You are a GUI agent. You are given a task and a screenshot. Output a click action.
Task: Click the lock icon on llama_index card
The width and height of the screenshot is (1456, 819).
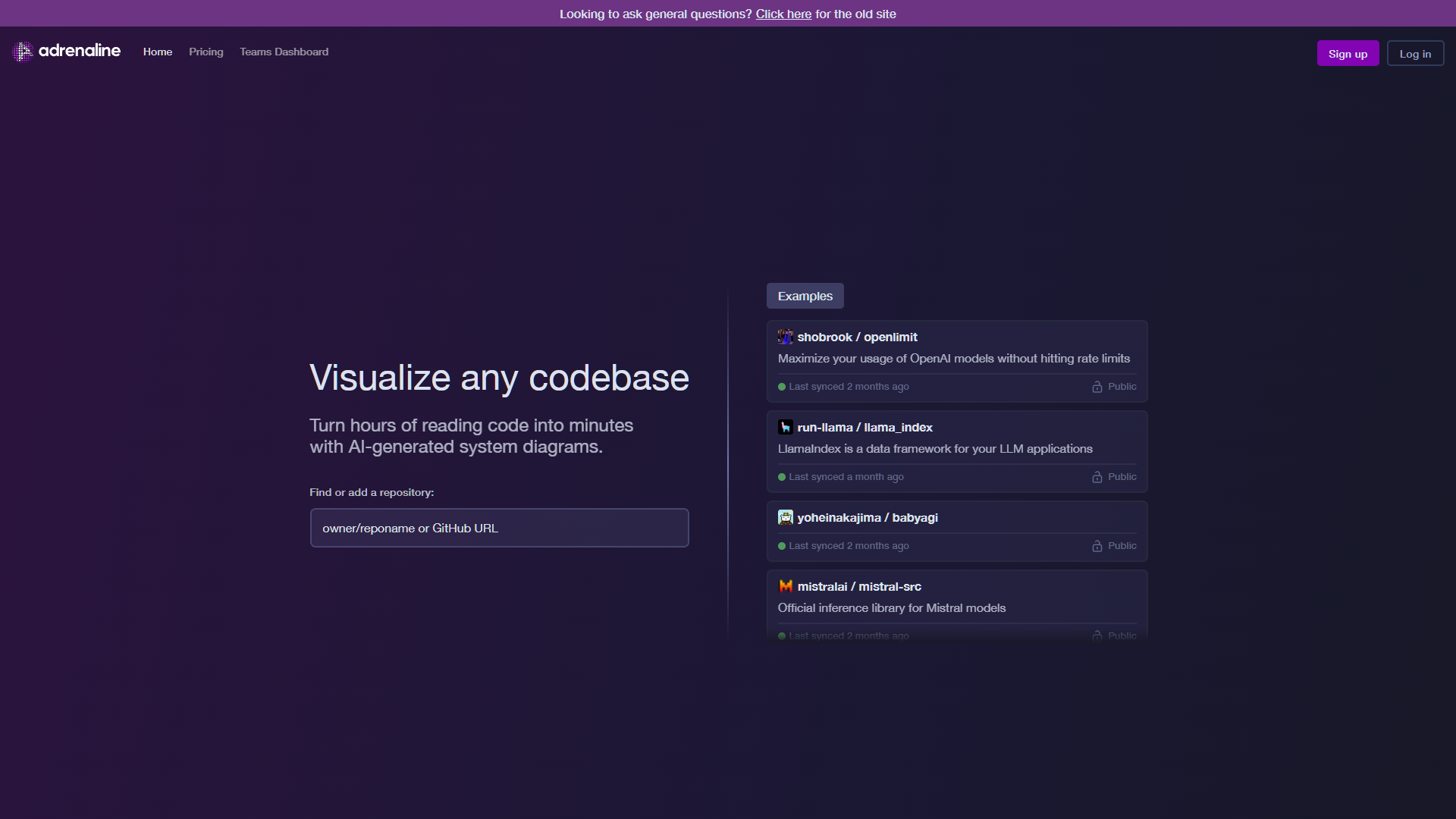(1097, 477)
